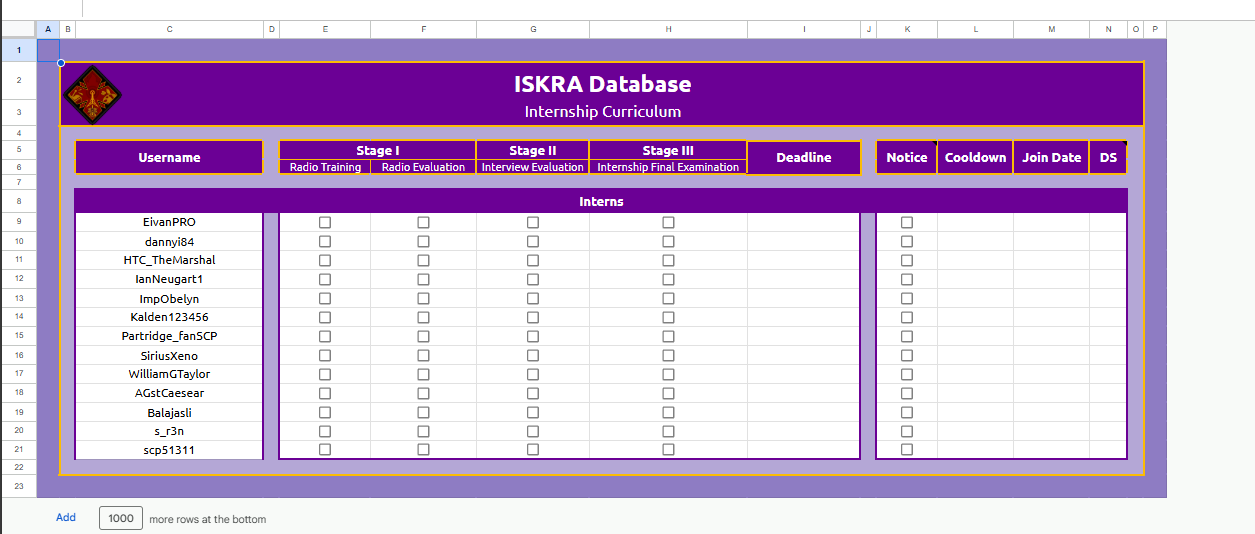
Task: Check Radio Training box for EivanPRO
Action: click(x=325, y=222)
